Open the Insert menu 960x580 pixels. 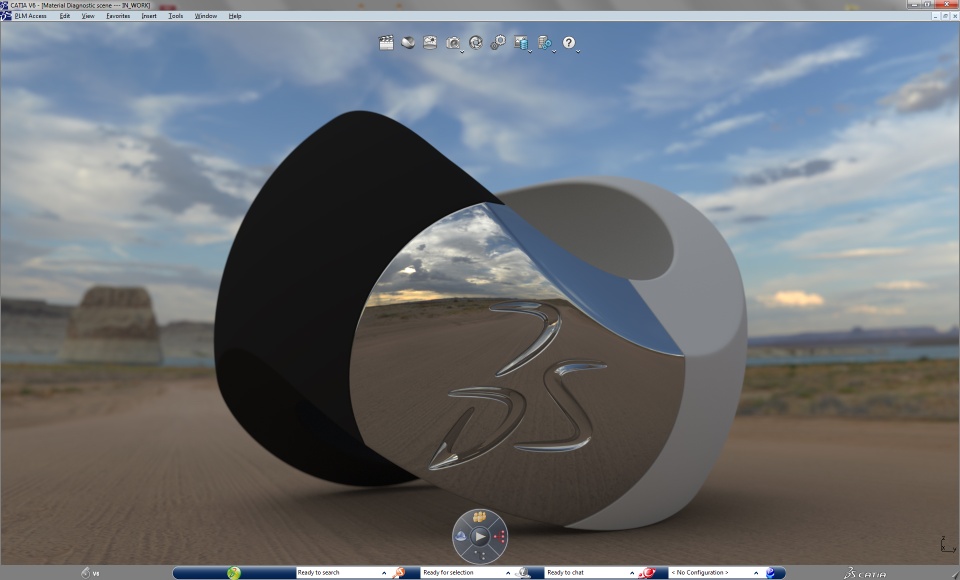[x=149, y=16]
